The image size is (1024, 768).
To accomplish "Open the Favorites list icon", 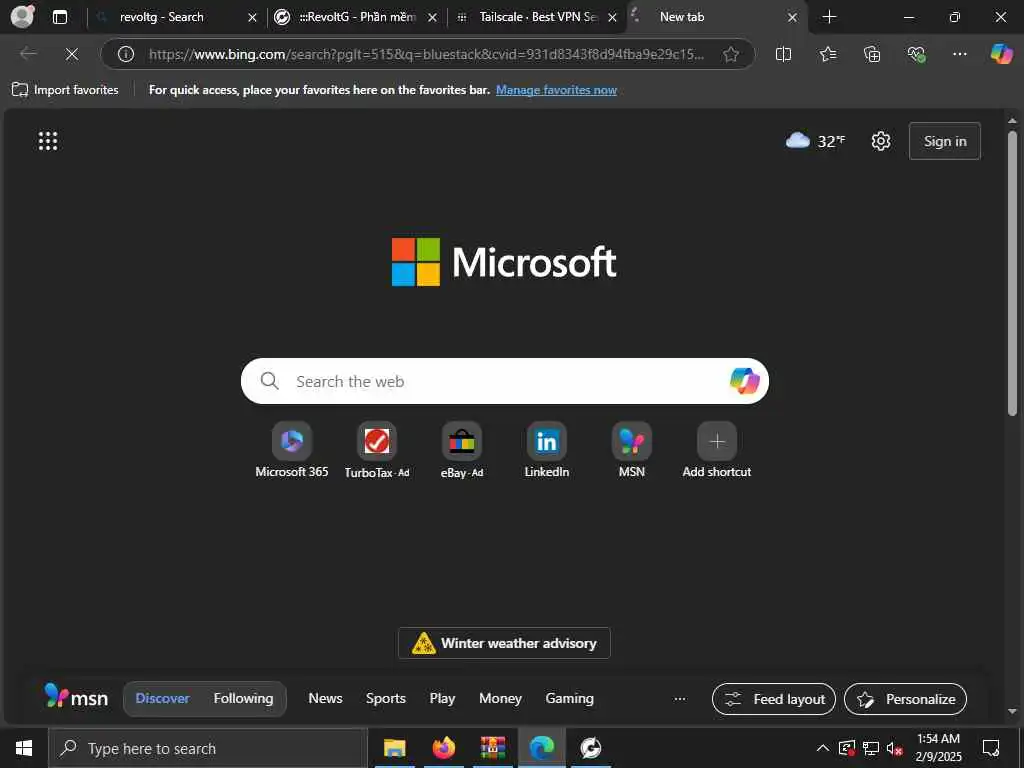I will pyautogui.click(x=827, y=54).
